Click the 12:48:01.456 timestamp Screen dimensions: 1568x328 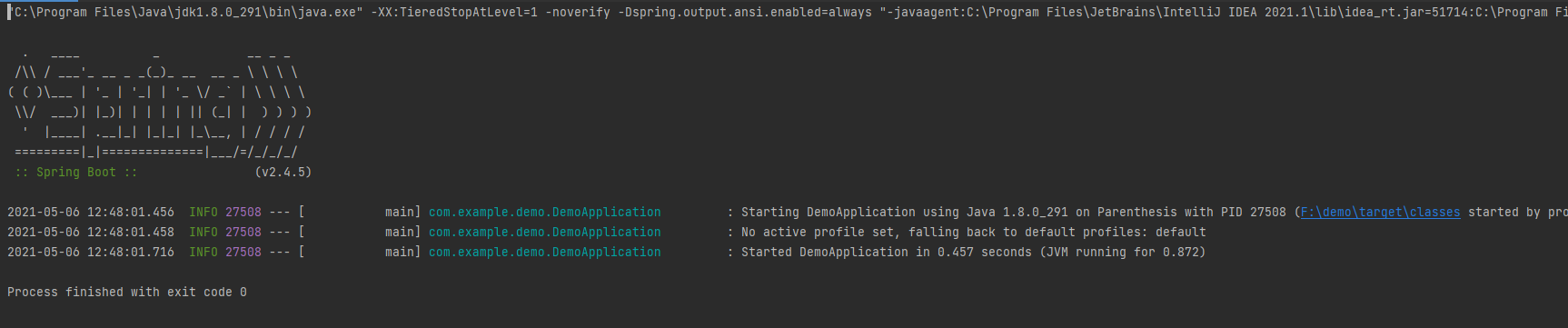[131, 212]
